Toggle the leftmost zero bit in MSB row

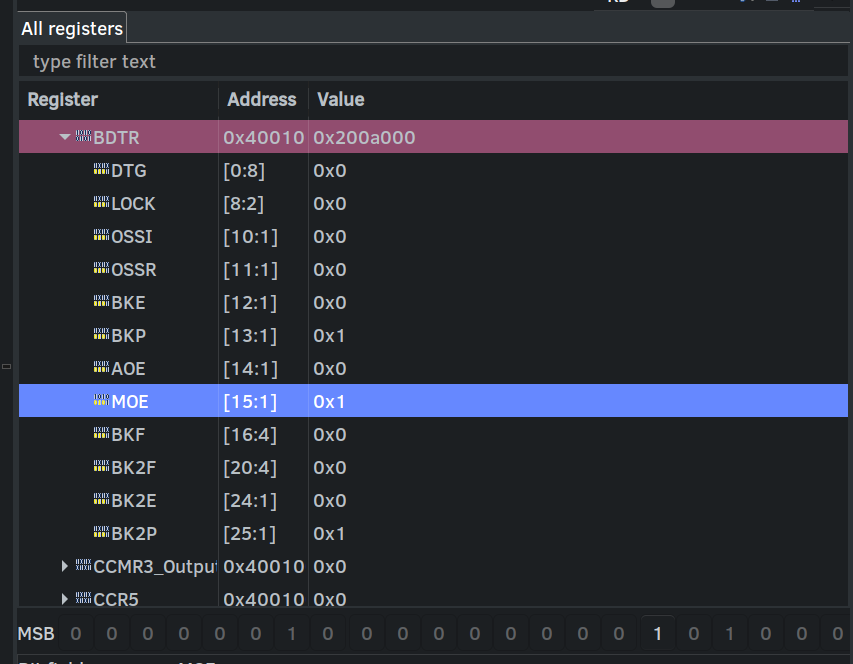[75, 633]
